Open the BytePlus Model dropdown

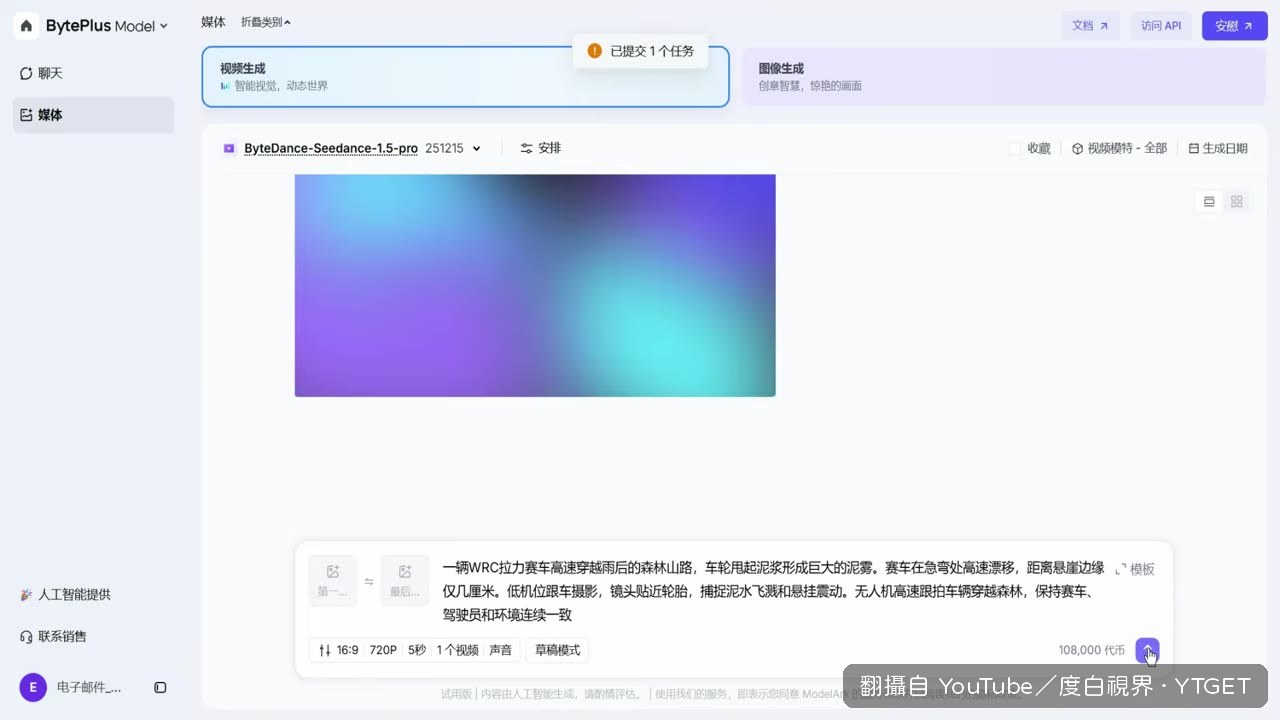(x=107, y=26)
